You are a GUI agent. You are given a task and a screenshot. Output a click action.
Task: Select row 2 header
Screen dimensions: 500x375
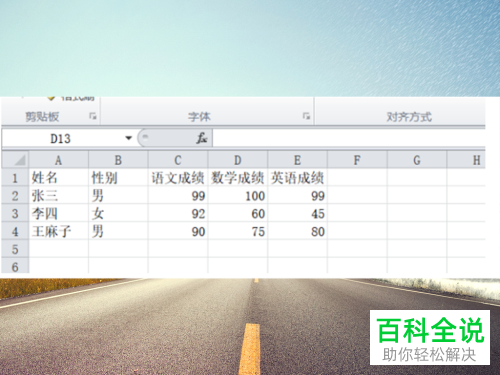coord(15,196)
